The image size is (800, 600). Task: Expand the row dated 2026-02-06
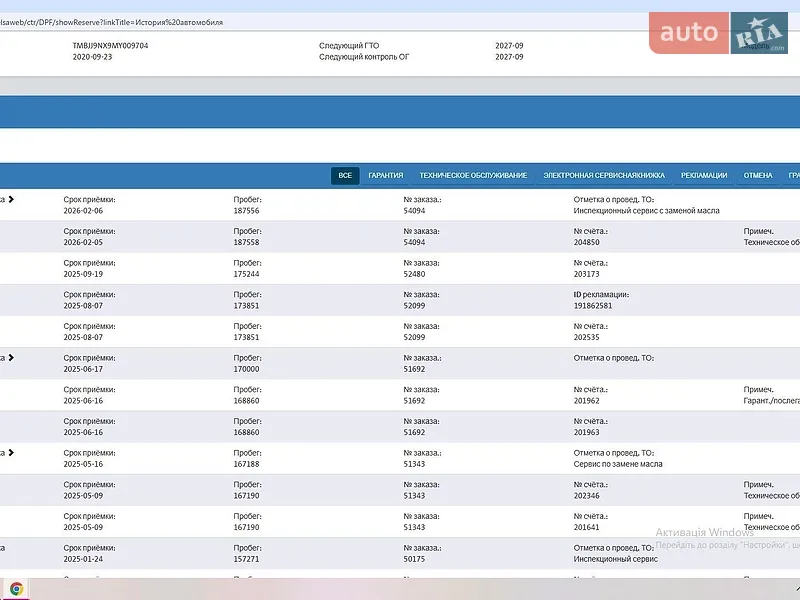coord(11,199)
